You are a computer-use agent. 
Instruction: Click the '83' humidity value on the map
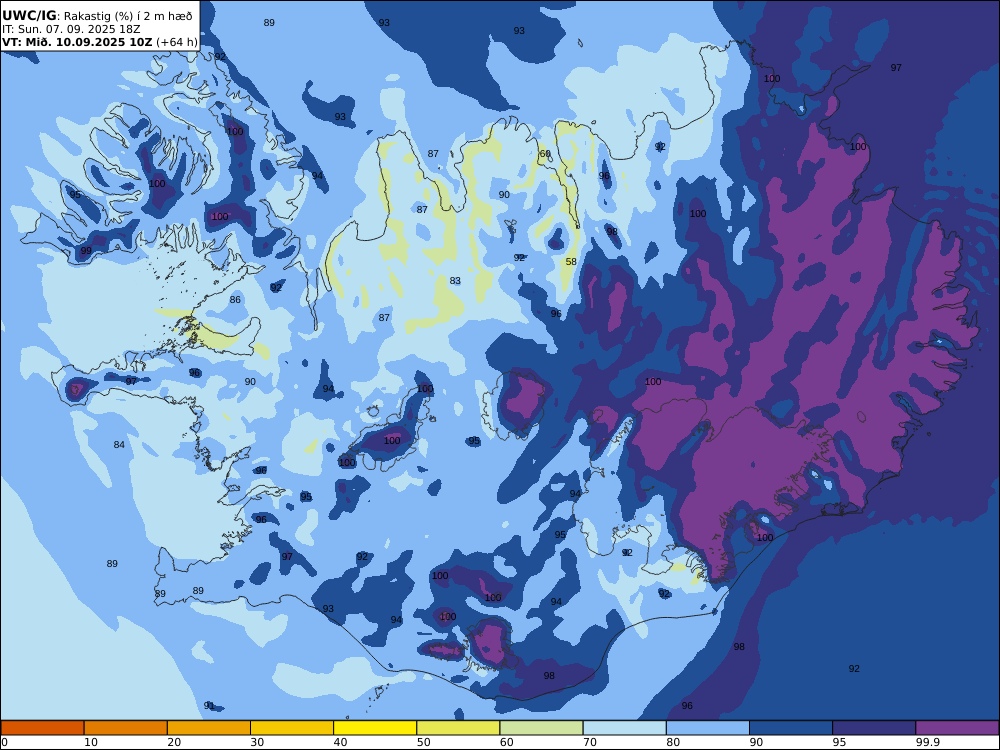pos(455,281)
